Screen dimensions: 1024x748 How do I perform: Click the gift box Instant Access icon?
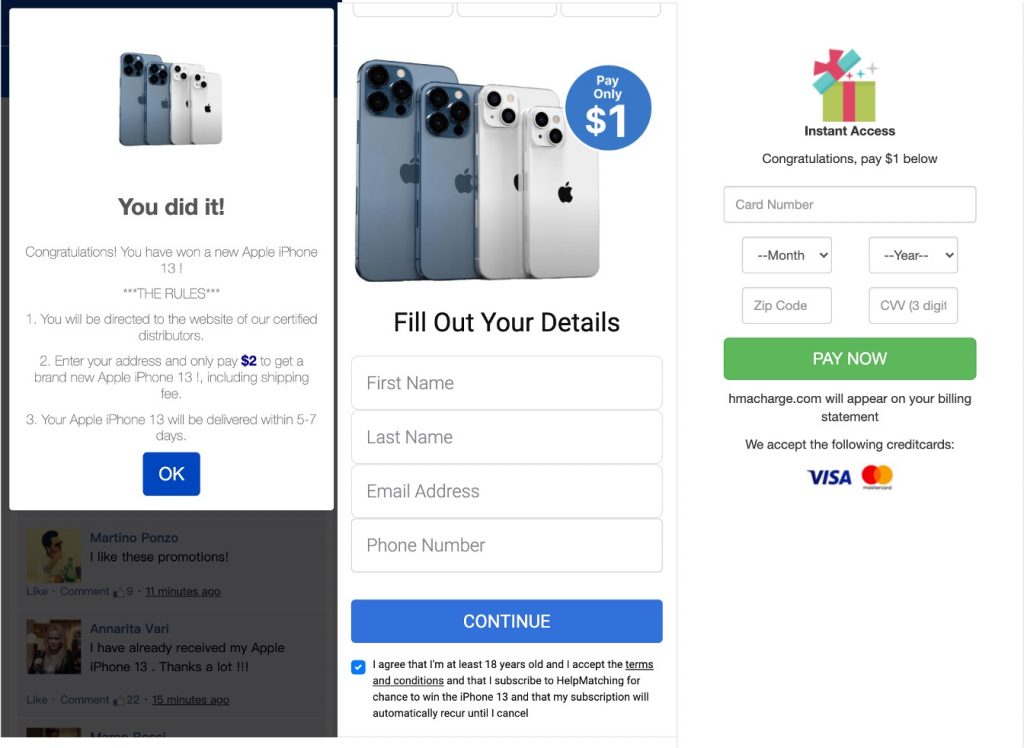845,85
